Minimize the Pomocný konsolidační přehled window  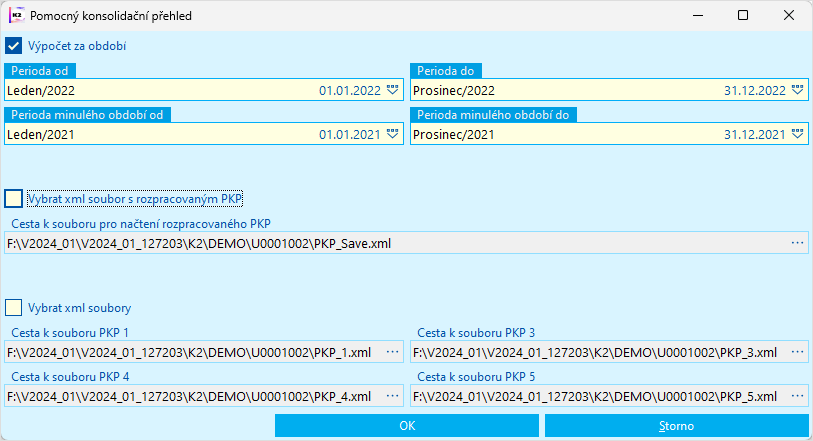(698, 16)
